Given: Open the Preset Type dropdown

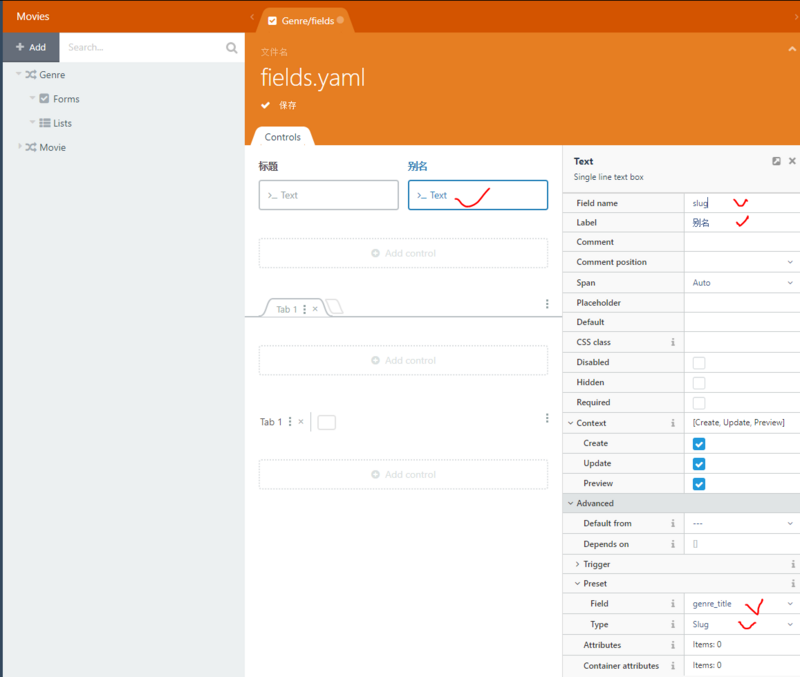Looking at the screenshot, I should (741, 624).
